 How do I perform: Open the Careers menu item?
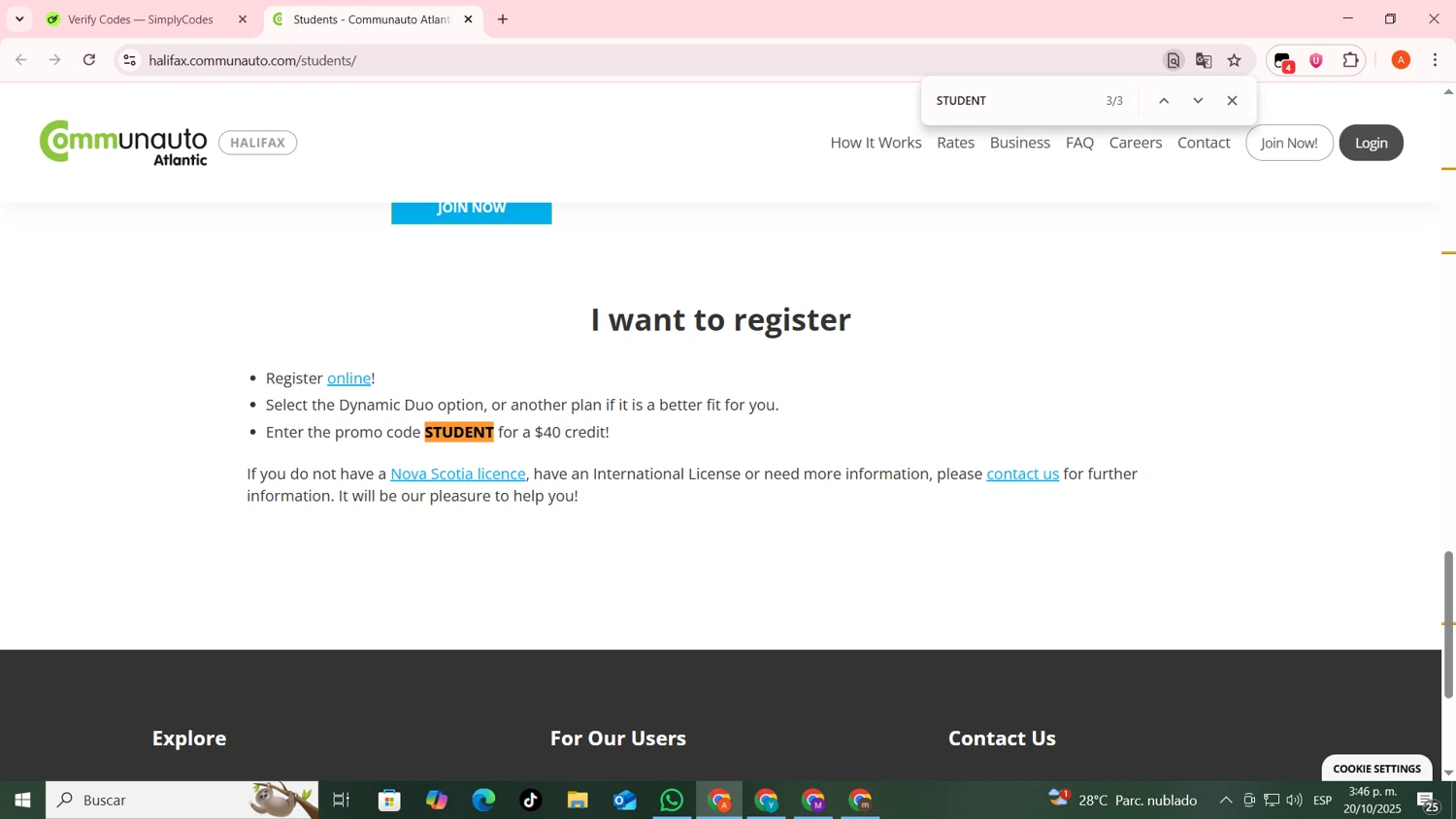point(1136,143)
